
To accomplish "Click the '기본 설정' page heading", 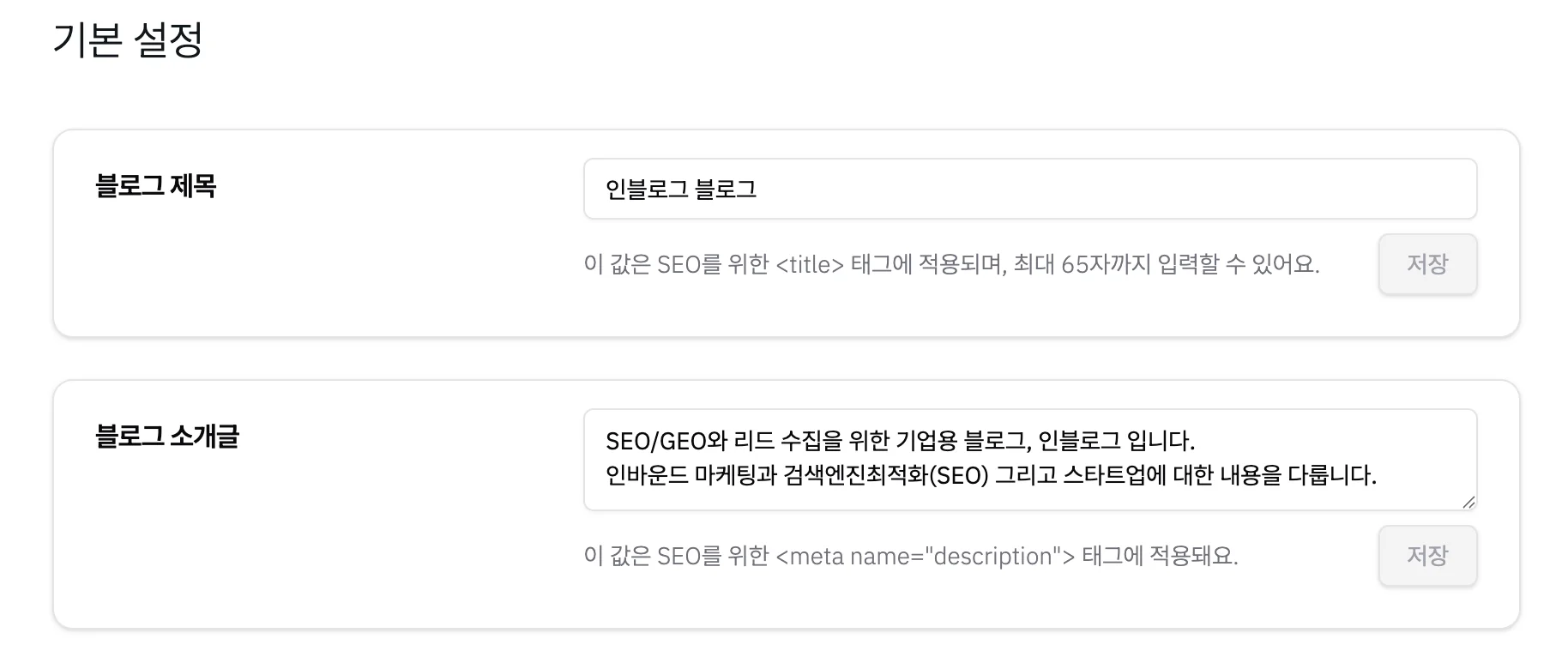I will 127,39.
